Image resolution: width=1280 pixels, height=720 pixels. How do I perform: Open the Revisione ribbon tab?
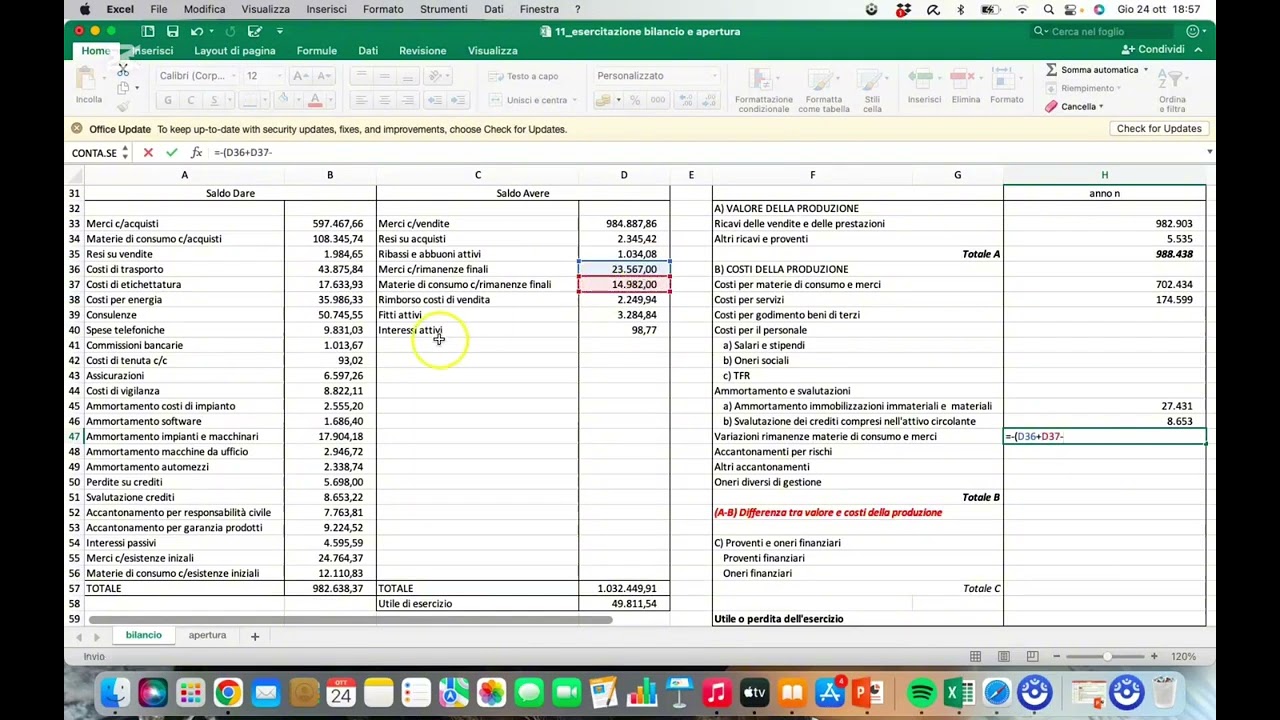coord(423,50)
